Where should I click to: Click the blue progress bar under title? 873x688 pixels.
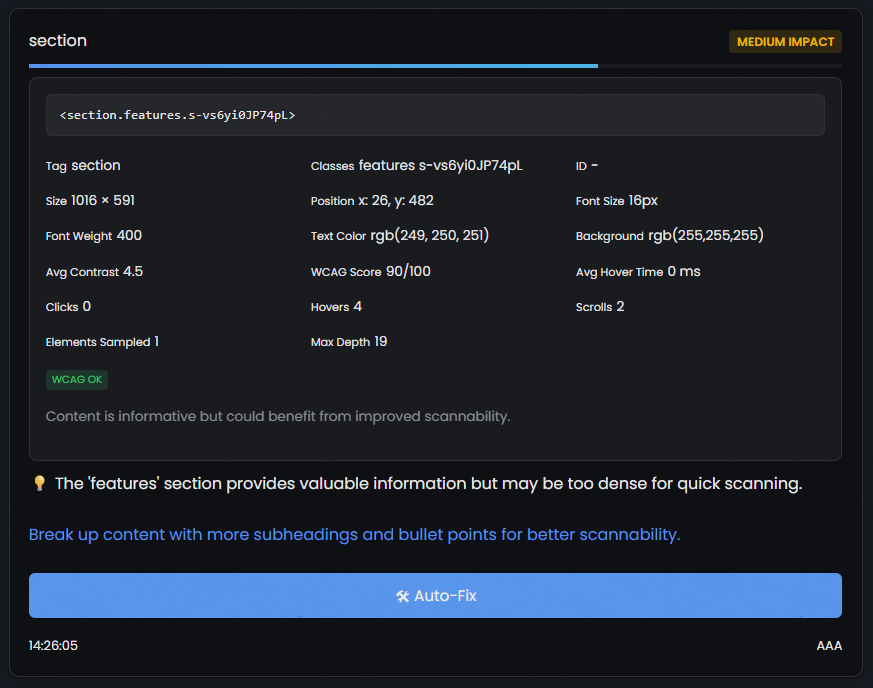click(x=313, y=66)
